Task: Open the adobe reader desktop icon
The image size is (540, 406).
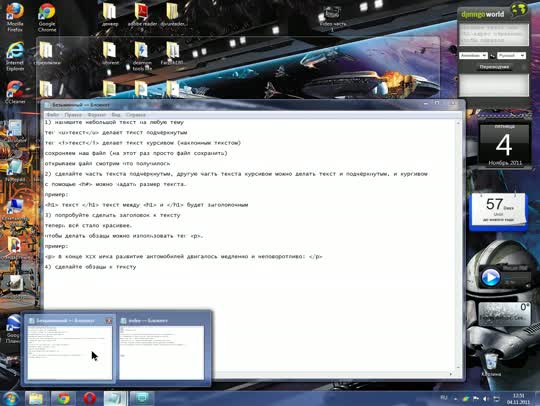Action: coord(142,17)
